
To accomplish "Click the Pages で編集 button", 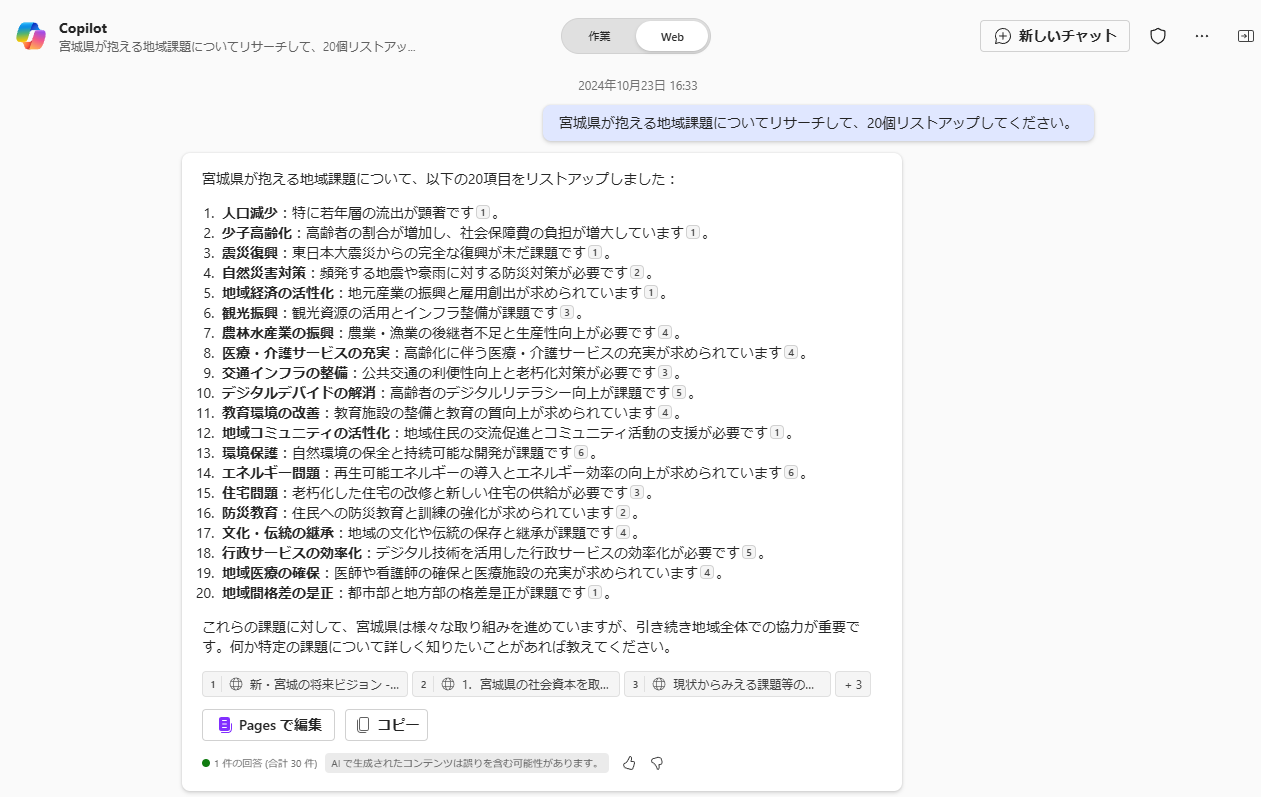I will coord(268,725).
